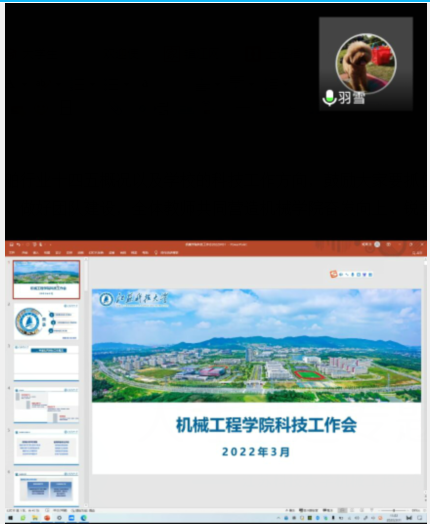Switch to Reading view icon in the status bar
This screenshot has height=524, width=430.
pos(362,511)
